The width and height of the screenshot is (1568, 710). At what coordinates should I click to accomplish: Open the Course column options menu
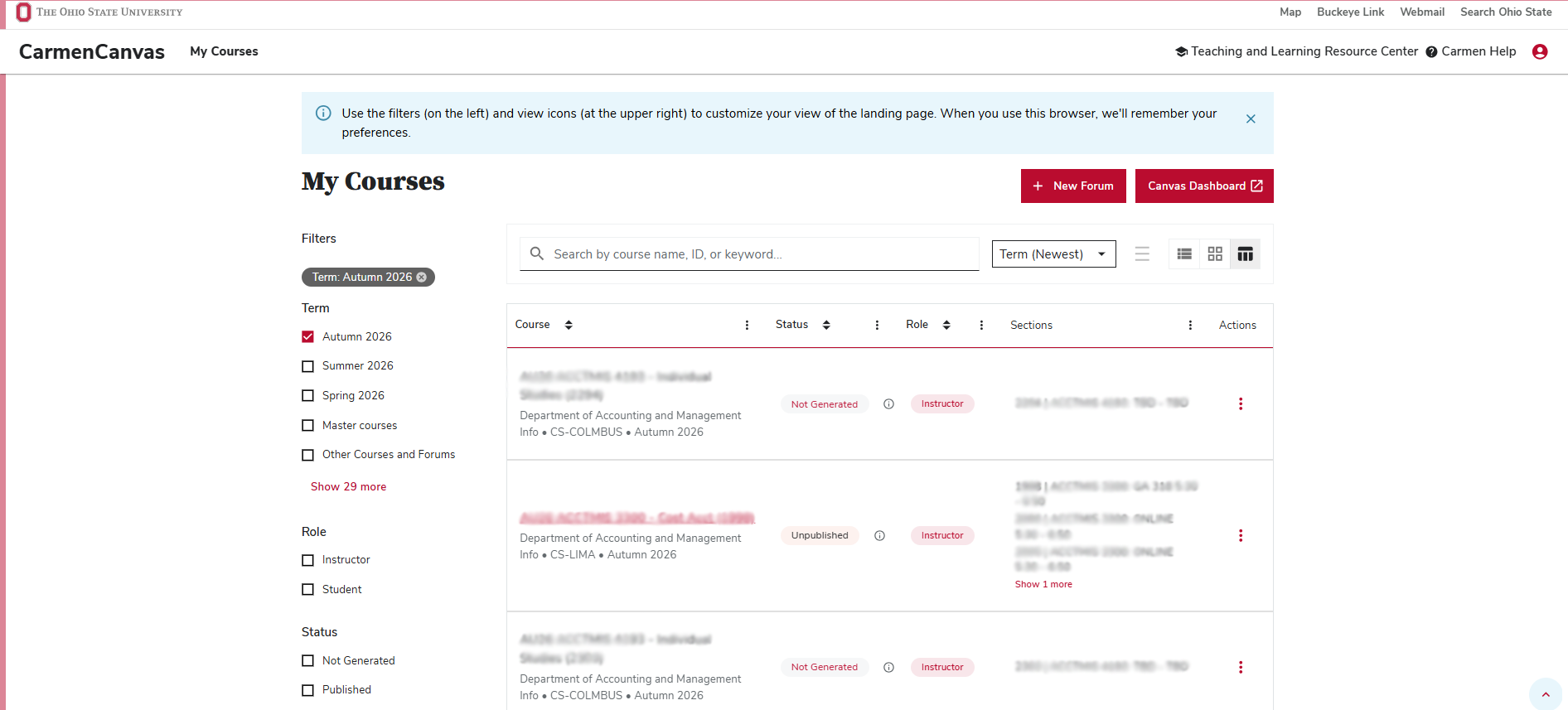coord(747,325)
